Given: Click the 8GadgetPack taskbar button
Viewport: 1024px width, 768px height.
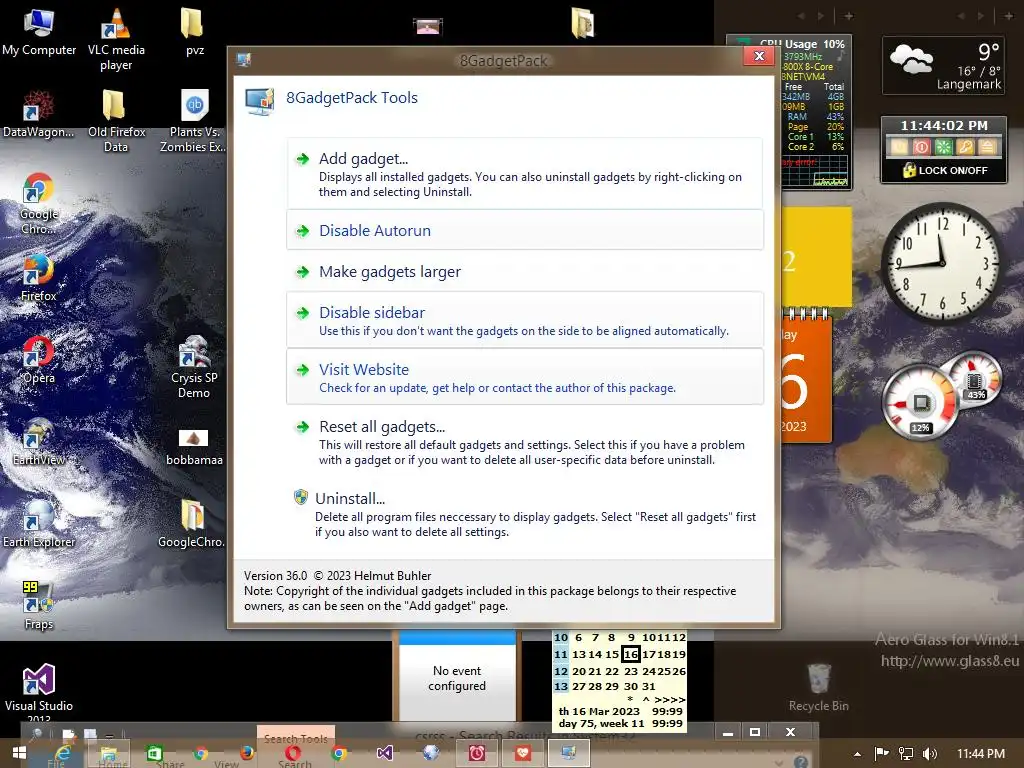Looking at the screenshot, I should point(569,753).
